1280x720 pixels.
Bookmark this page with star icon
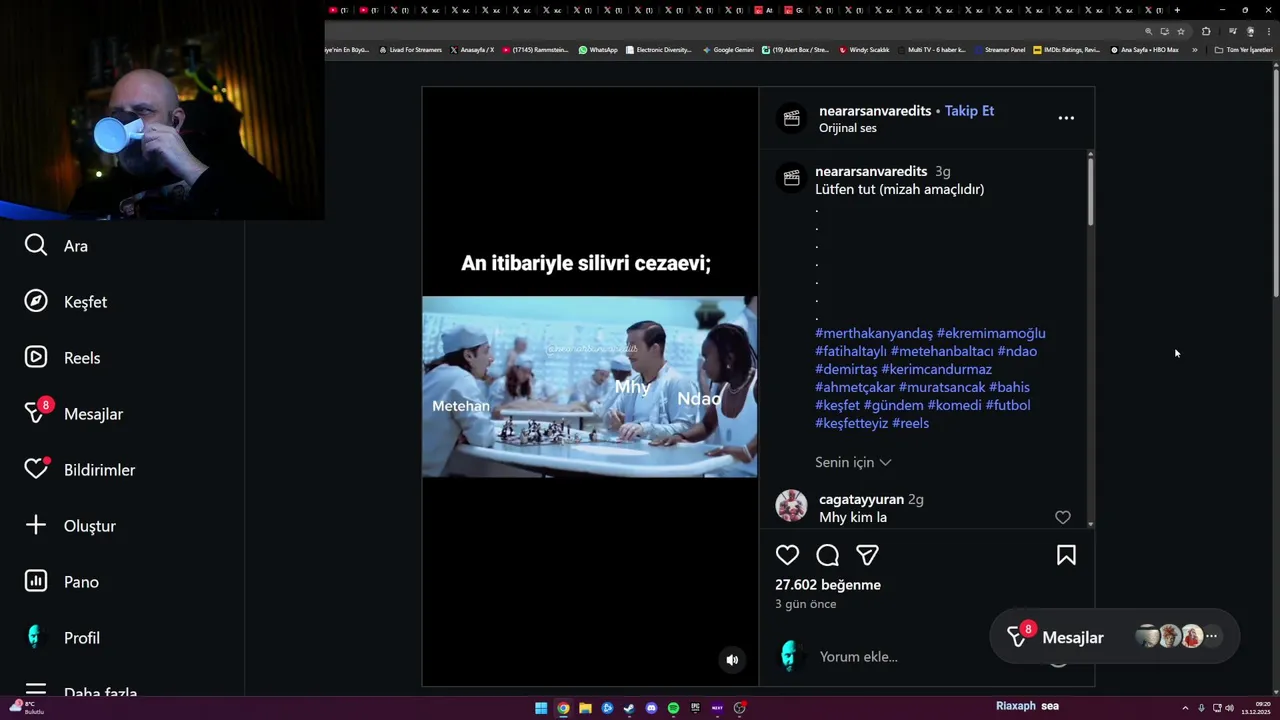(1181, 31)
